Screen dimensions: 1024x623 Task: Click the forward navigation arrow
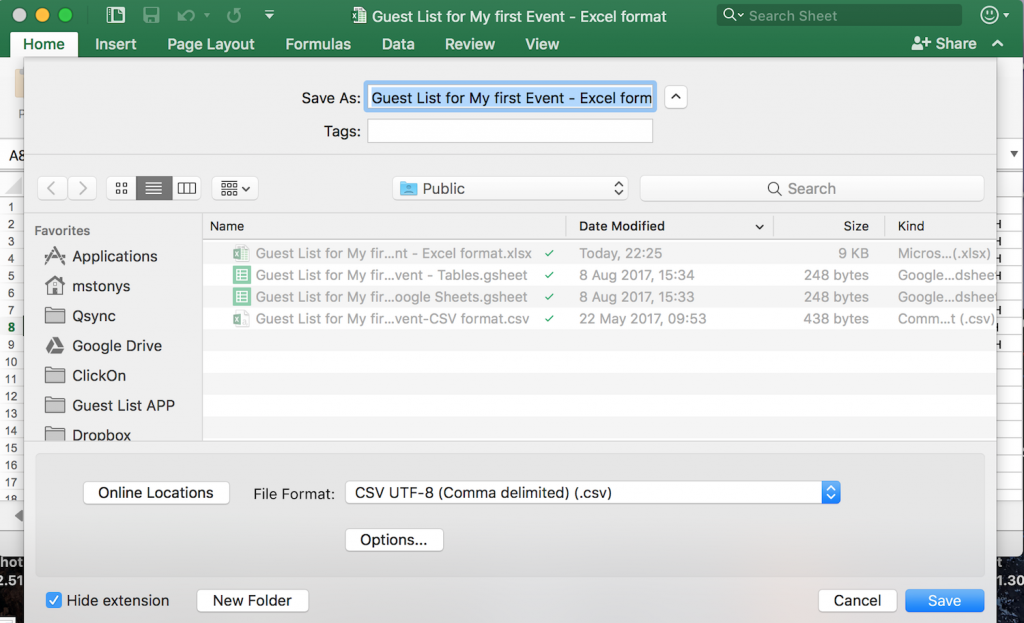82,188
